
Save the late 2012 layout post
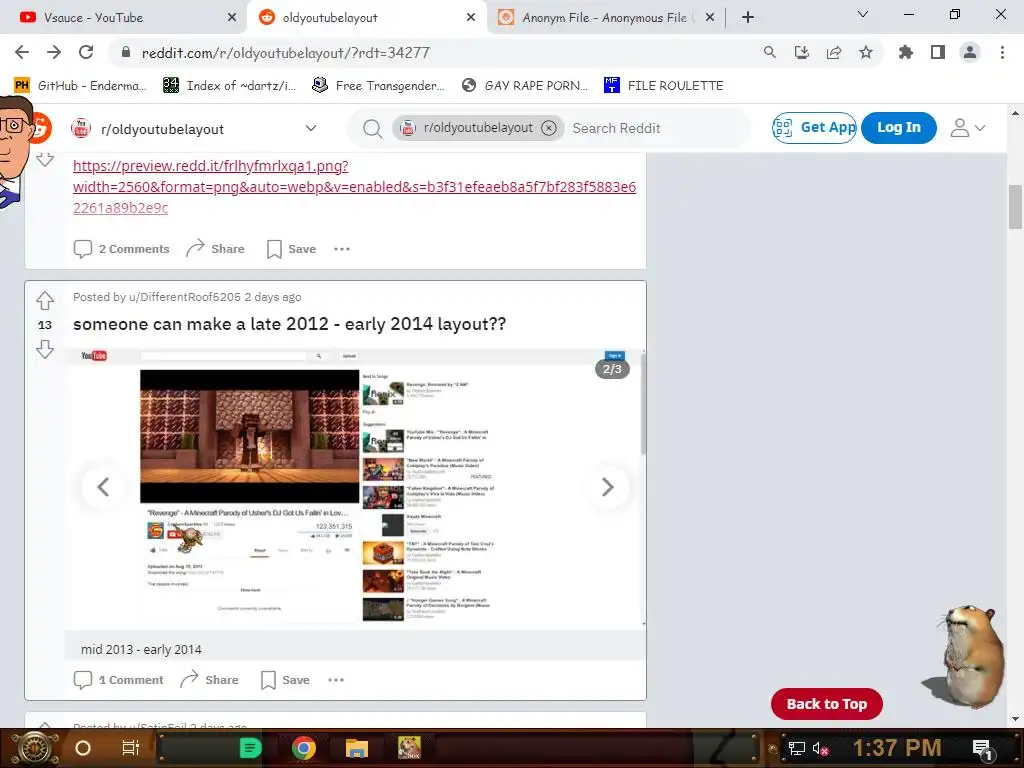tap(285, 680)
